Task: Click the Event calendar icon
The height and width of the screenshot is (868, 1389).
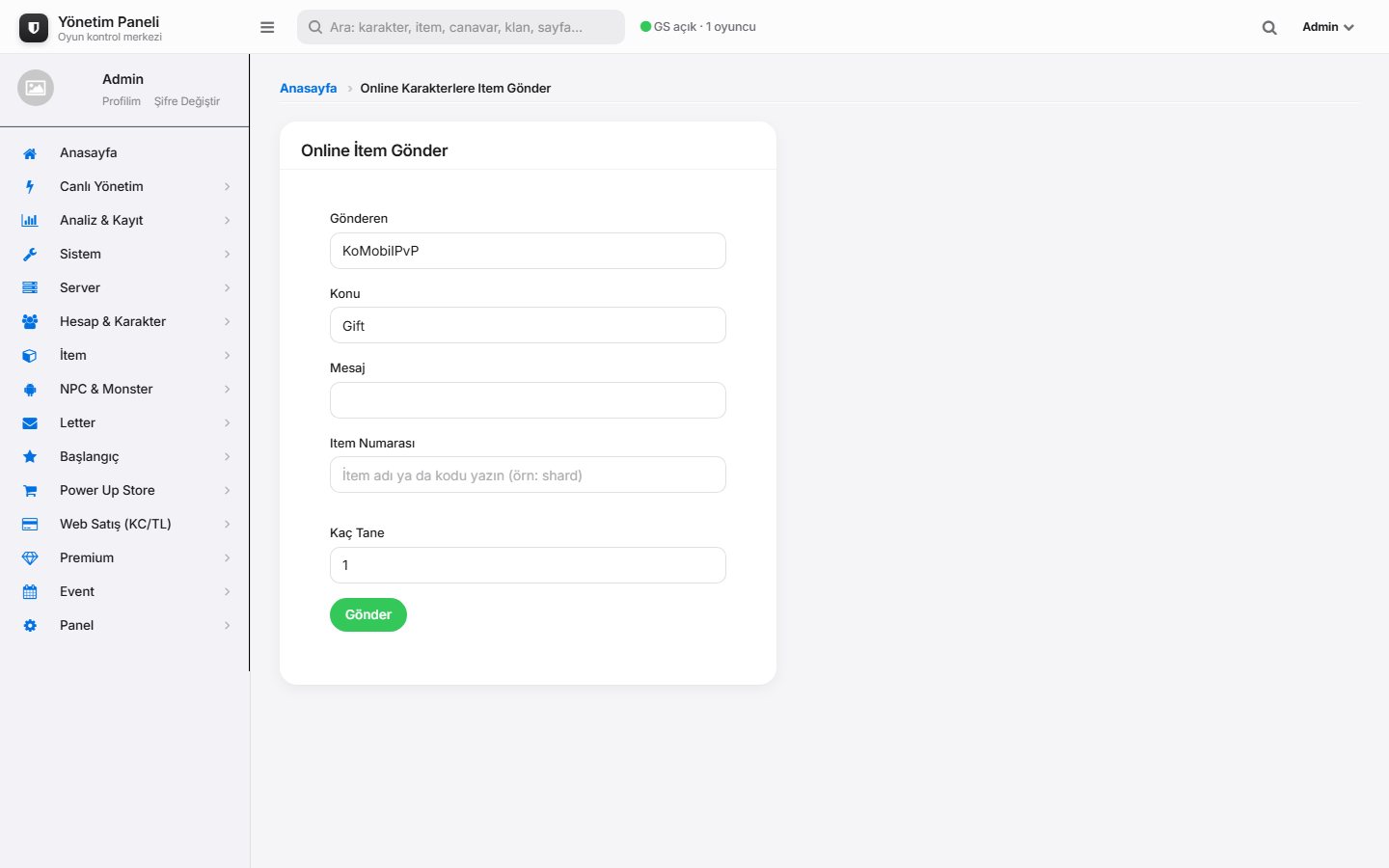Action: coord(30,592)
